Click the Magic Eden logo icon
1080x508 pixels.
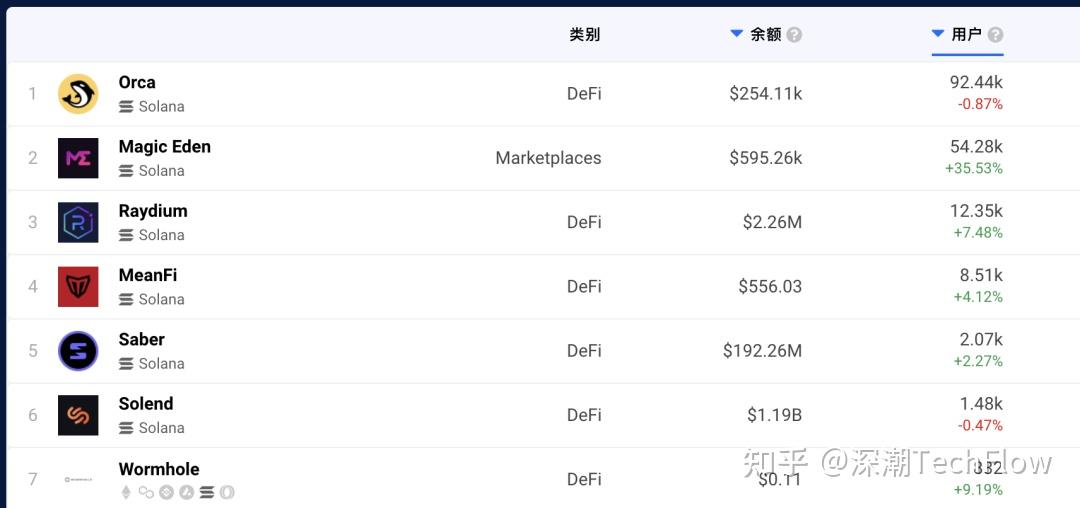click(78, 158)
